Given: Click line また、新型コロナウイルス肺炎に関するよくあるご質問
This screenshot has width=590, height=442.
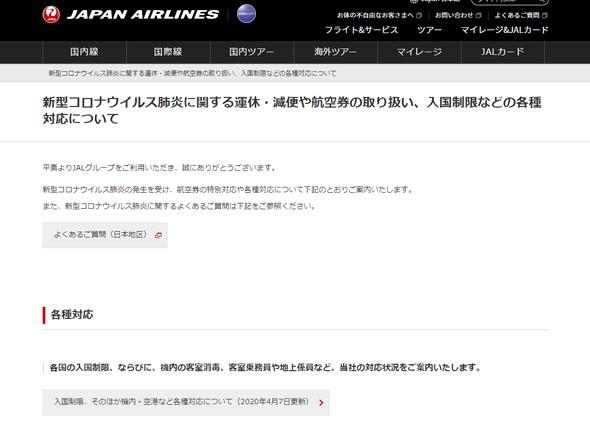Looking at the screenshot, I should (x=179, y=206).
